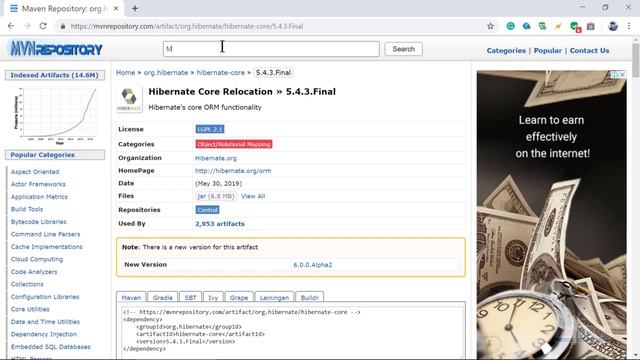The height and width of the screenshot is (360, 640).
Task: Open Command Line Parsers category
Action: 45,234
